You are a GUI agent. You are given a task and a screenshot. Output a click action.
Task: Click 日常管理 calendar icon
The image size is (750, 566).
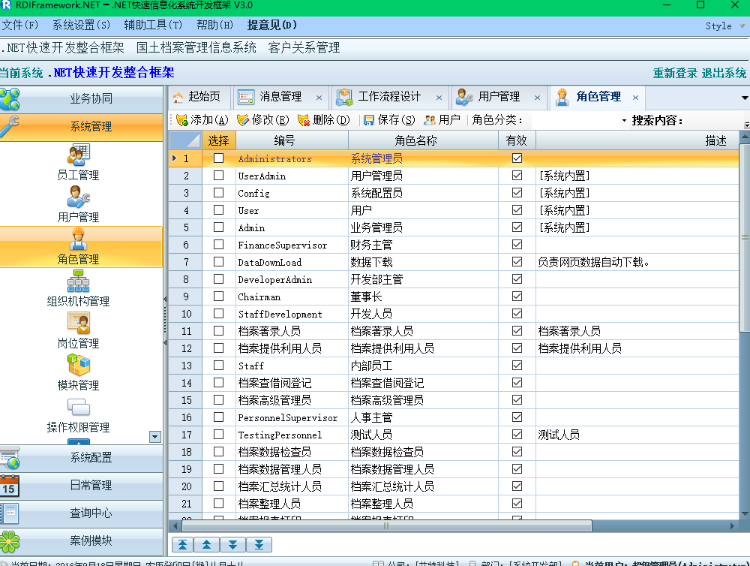10,486
